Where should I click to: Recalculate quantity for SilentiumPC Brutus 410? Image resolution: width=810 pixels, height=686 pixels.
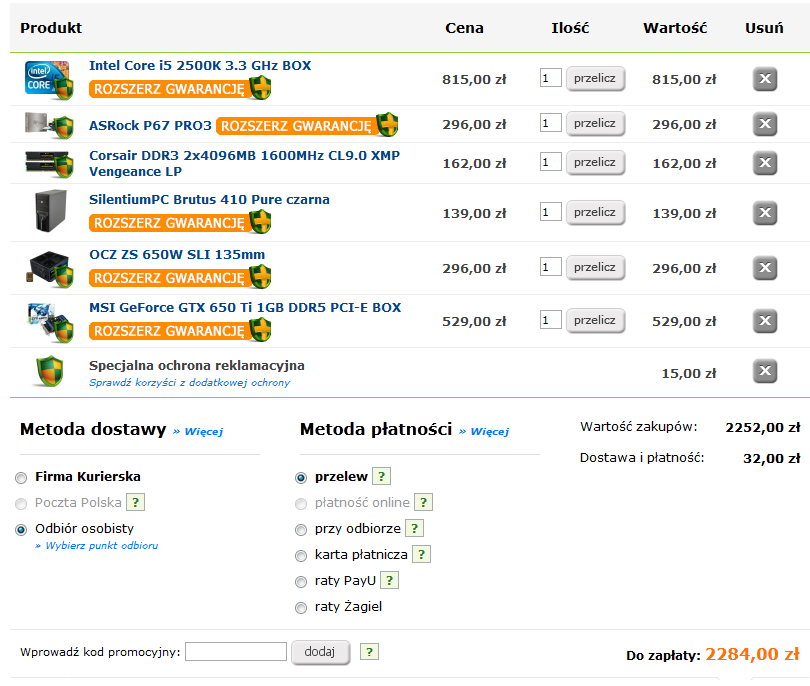point(595,212)
